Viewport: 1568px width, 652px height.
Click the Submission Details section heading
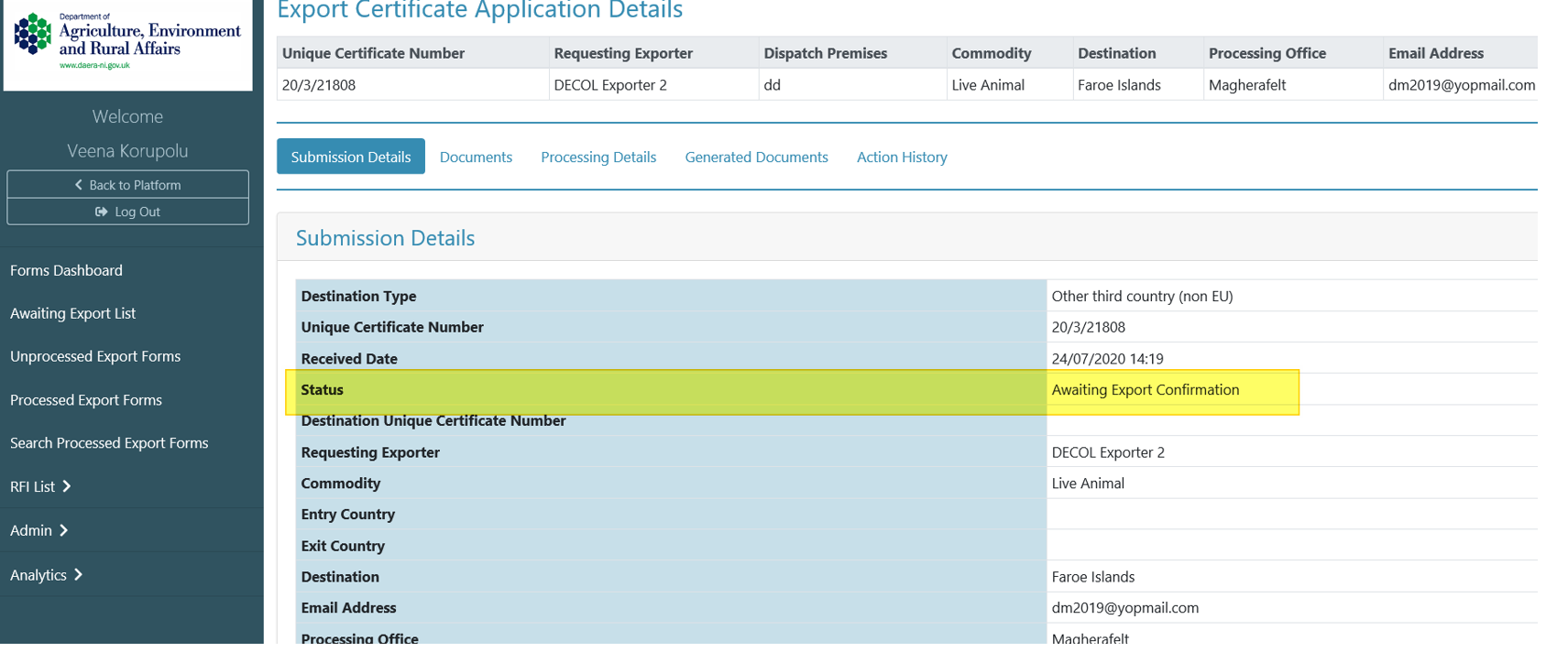385,238
